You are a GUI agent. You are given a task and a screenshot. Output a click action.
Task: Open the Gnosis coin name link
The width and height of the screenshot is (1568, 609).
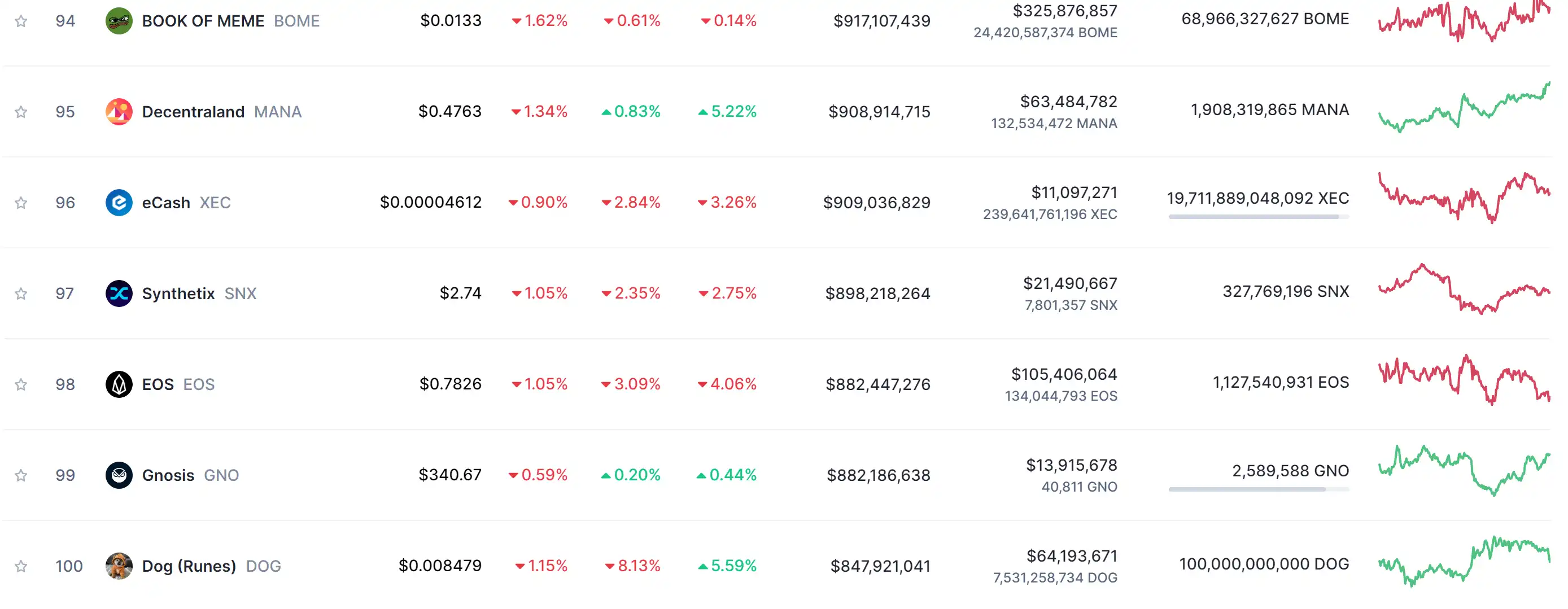pyautogui.click(x=168, y=475)
